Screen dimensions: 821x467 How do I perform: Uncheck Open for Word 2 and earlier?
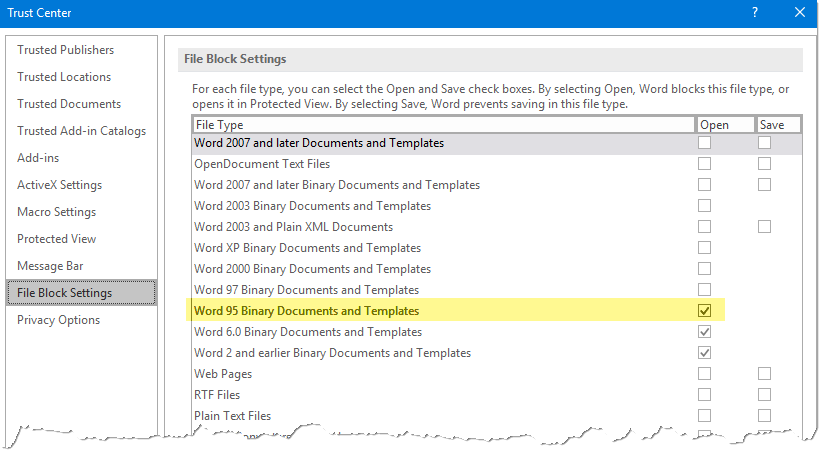[704, 352]
